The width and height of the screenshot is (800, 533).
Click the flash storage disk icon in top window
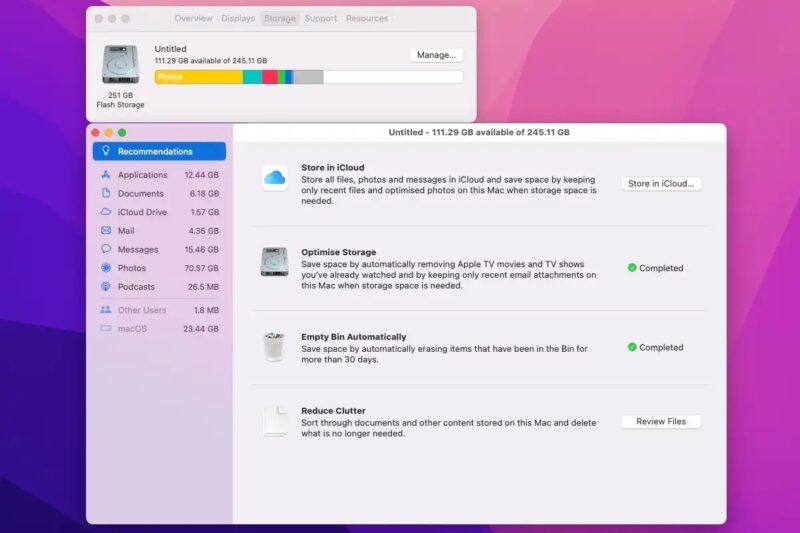120,64
